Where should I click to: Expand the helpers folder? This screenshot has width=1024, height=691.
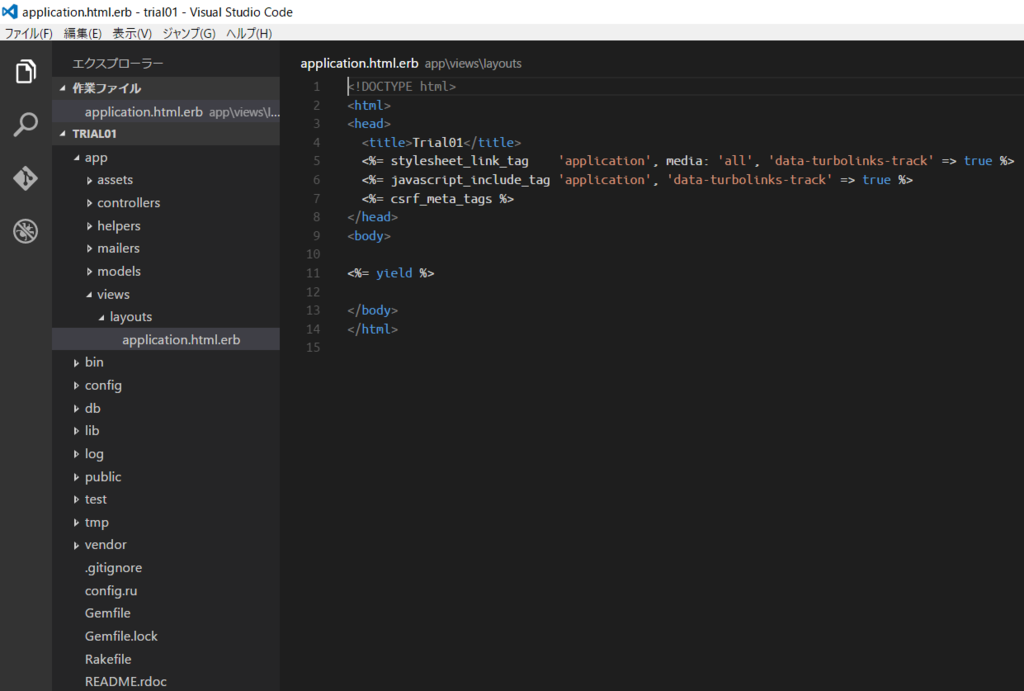tap(89, 226)
